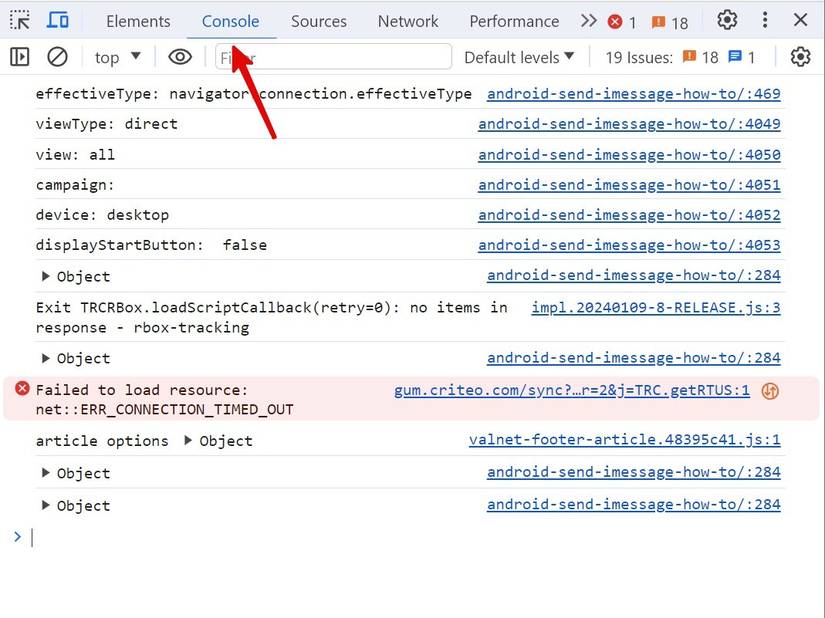Switch to the Network tab
Screen dimensions: 825x618
click(x=408, y=20)
